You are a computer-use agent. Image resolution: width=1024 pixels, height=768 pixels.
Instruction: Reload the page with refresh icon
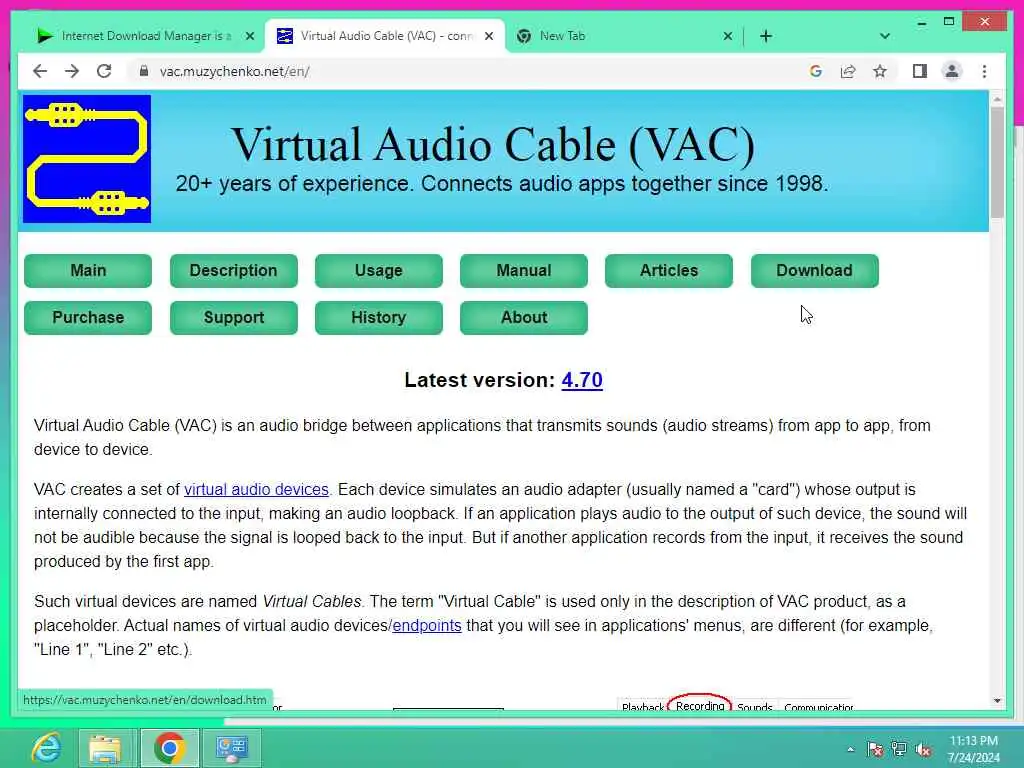point(104,71)
